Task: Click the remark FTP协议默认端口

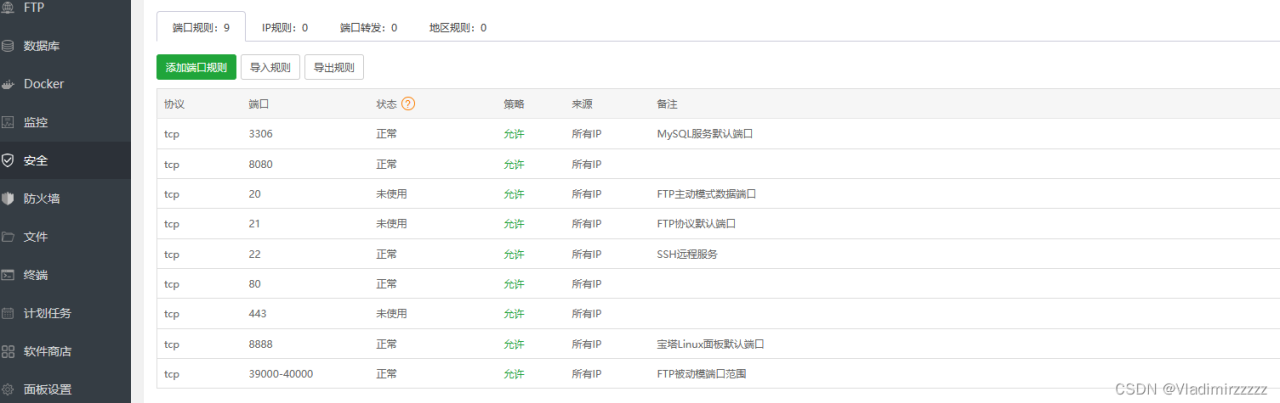Action: click(x=696, y=224)
